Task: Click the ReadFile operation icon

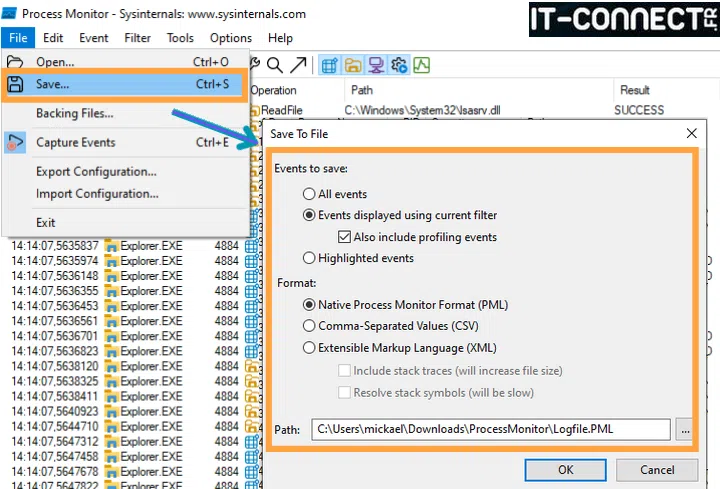Action: pos(255,110)
